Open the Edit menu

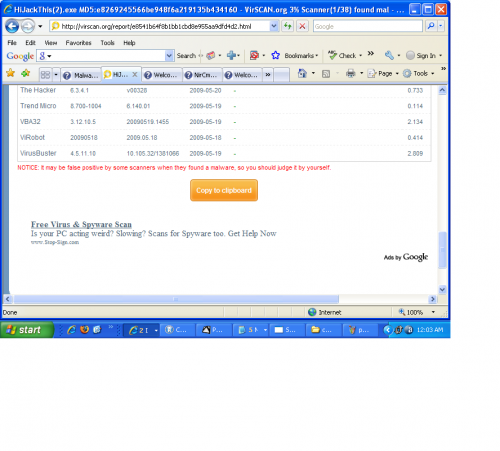click(30, 43)
